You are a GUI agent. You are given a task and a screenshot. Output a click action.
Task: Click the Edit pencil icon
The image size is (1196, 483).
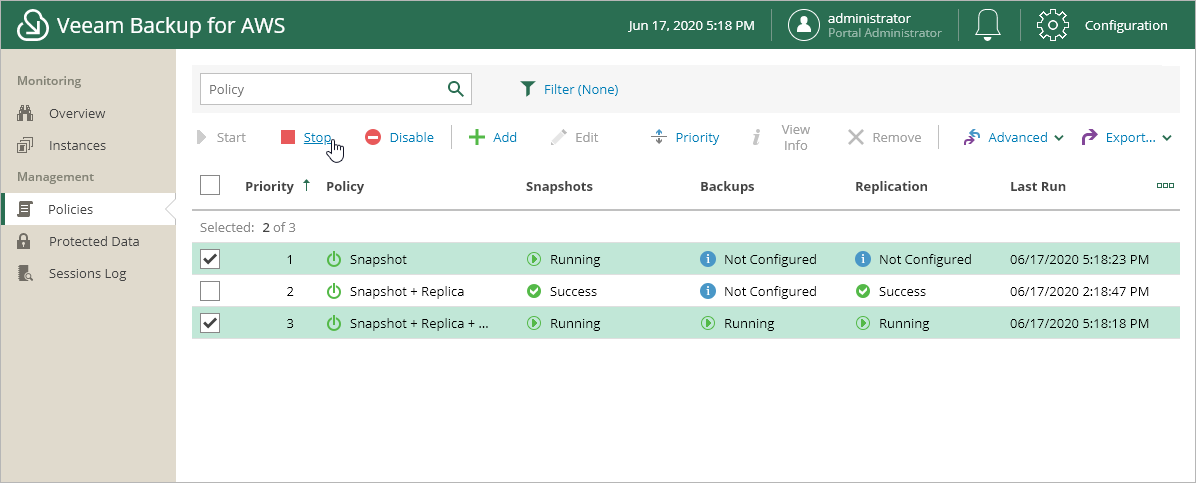559,137
